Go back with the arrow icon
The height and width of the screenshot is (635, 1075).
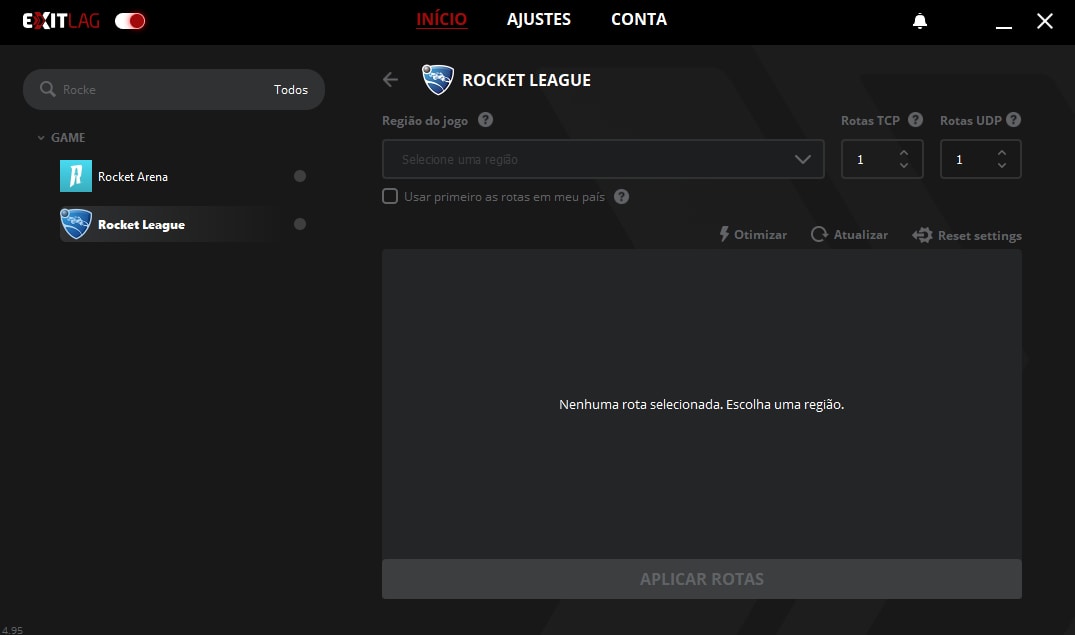point(390,80)
